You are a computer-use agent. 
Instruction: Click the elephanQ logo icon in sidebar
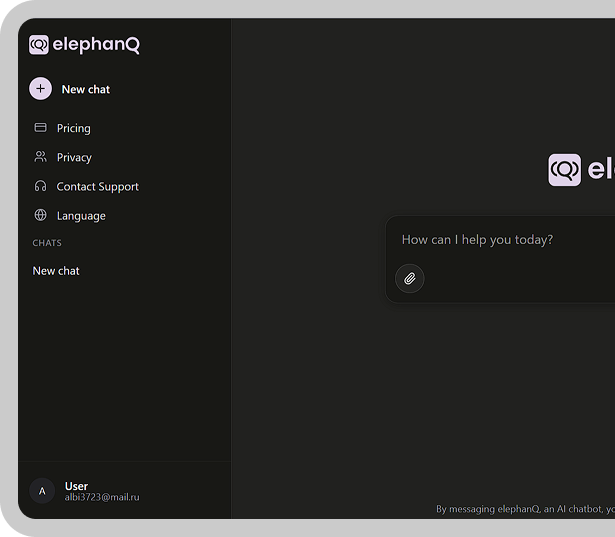(39, 45)
